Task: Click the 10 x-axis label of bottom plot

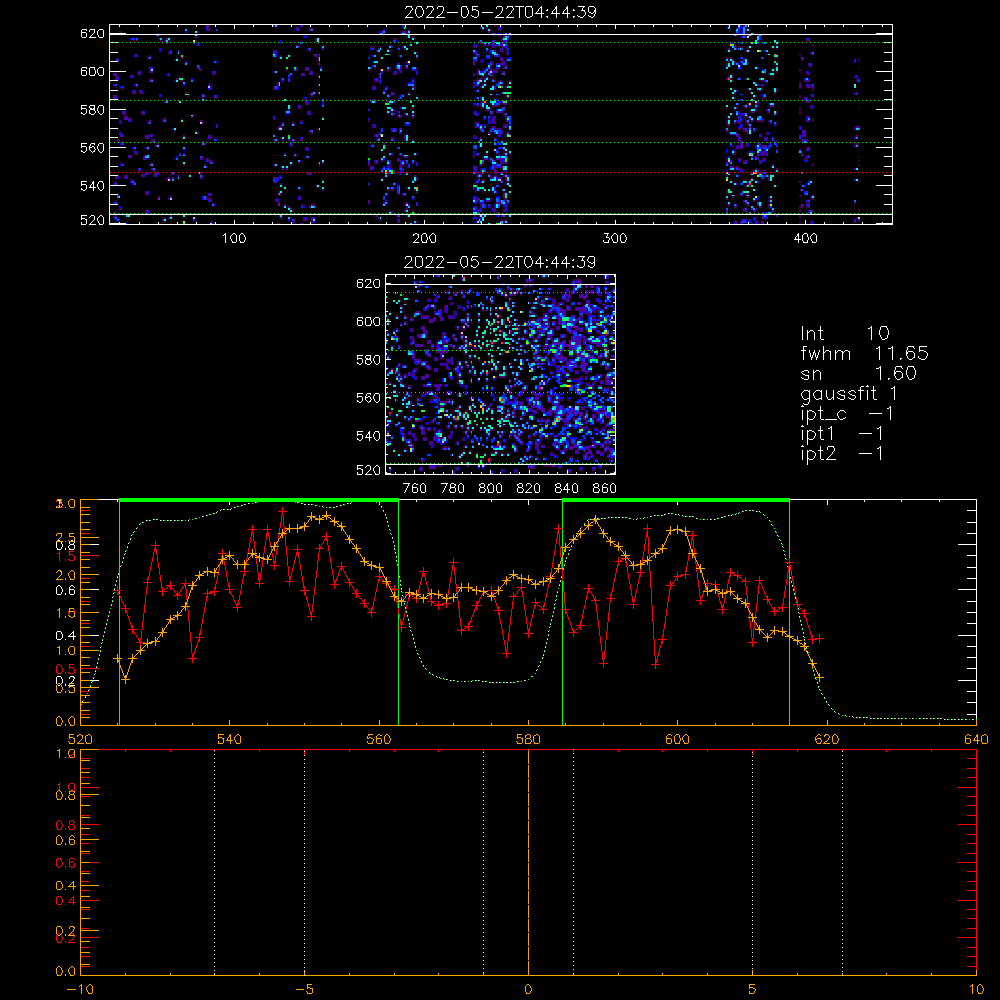Action: click(976, 990)
